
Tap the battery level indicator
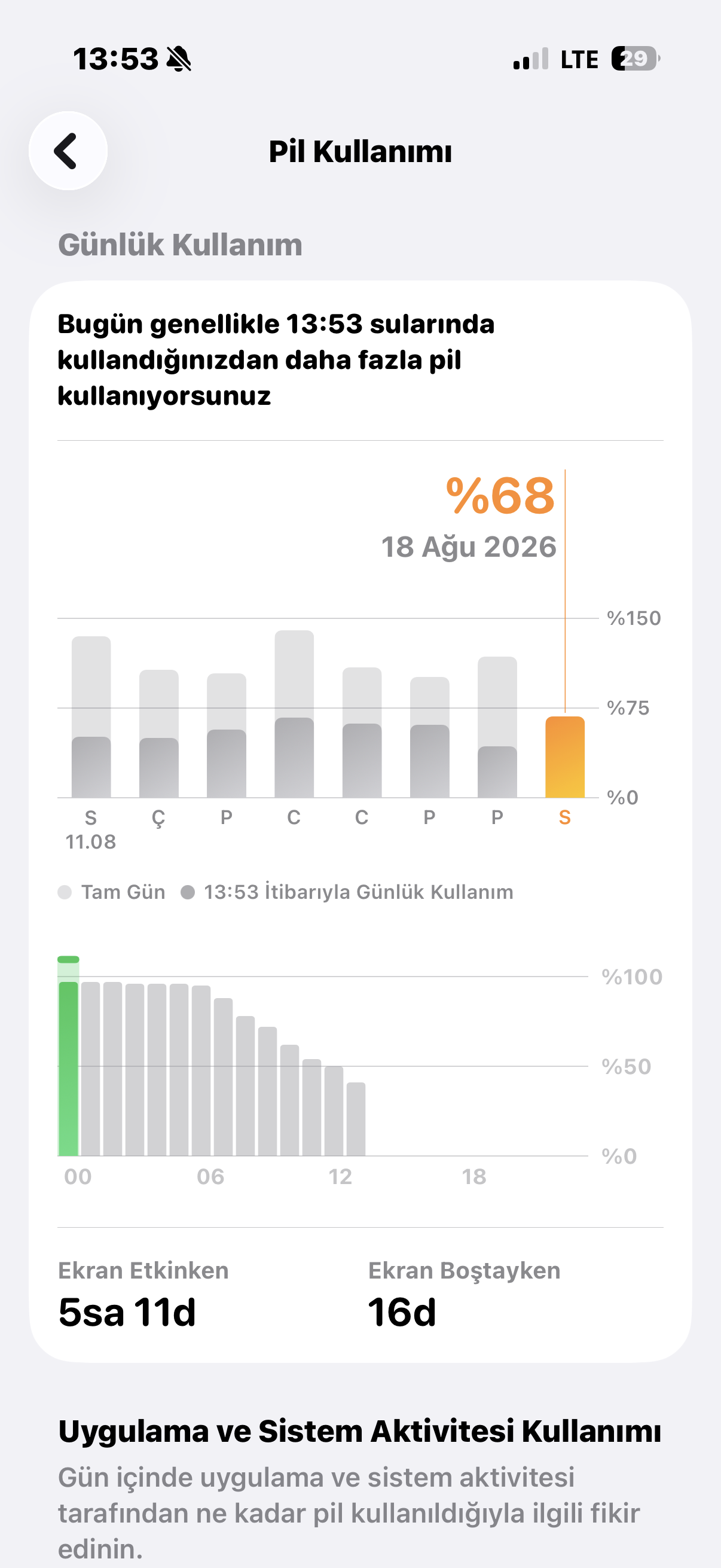pos(636,59)
